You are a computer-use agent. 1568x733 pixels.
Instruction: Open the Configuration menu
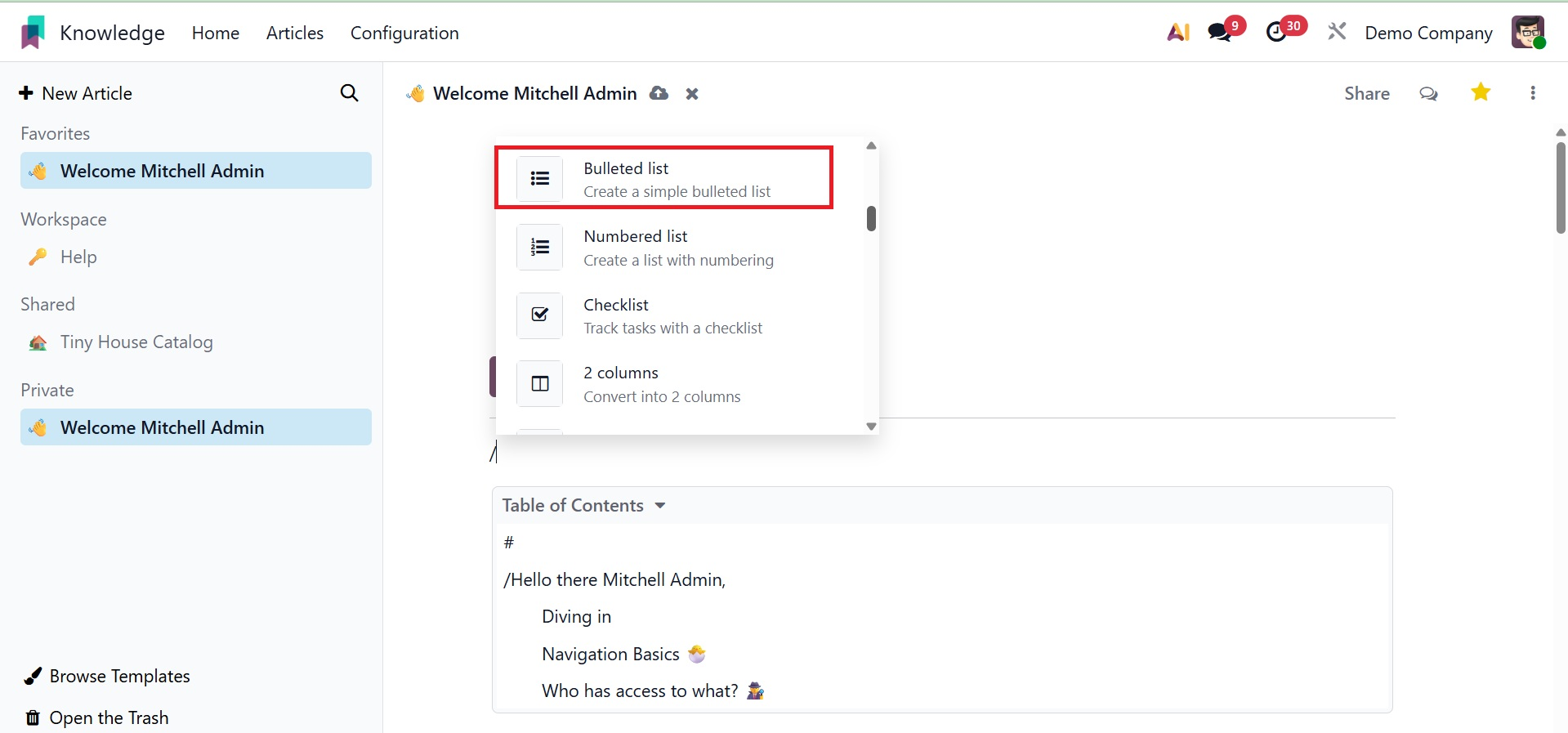(x=404, y=33)
